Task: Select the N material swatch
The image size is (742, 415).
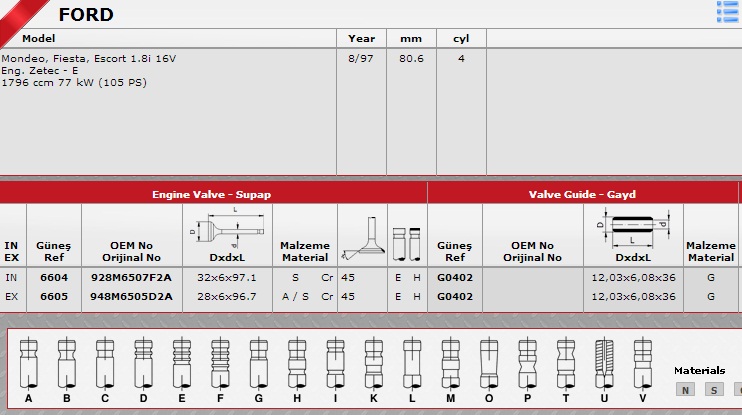Action: pyautogui.click(x=685, y=390)
